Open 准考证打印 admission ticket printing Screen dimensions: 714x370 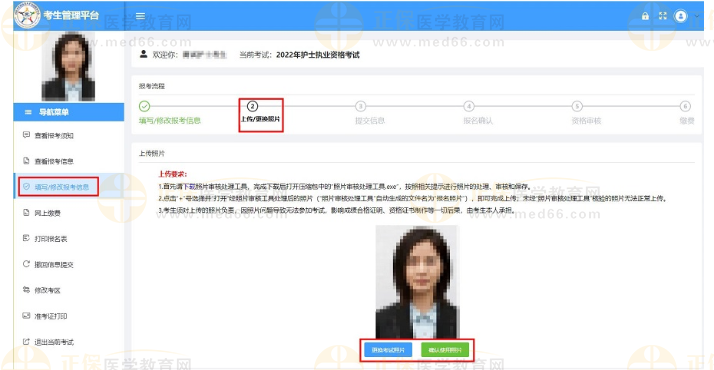click(45, 316)
